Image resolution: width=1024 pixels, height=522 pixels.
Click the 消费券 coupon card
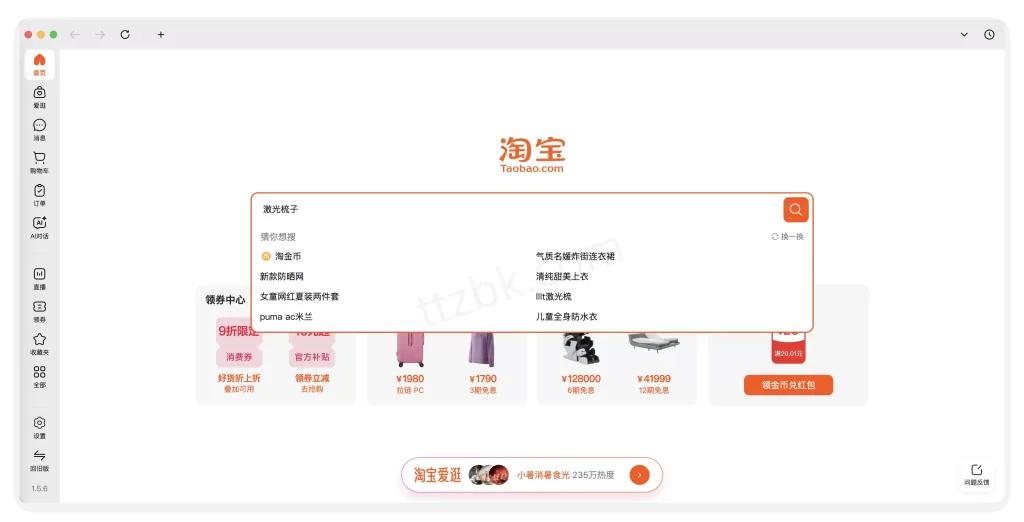point(239,344)
